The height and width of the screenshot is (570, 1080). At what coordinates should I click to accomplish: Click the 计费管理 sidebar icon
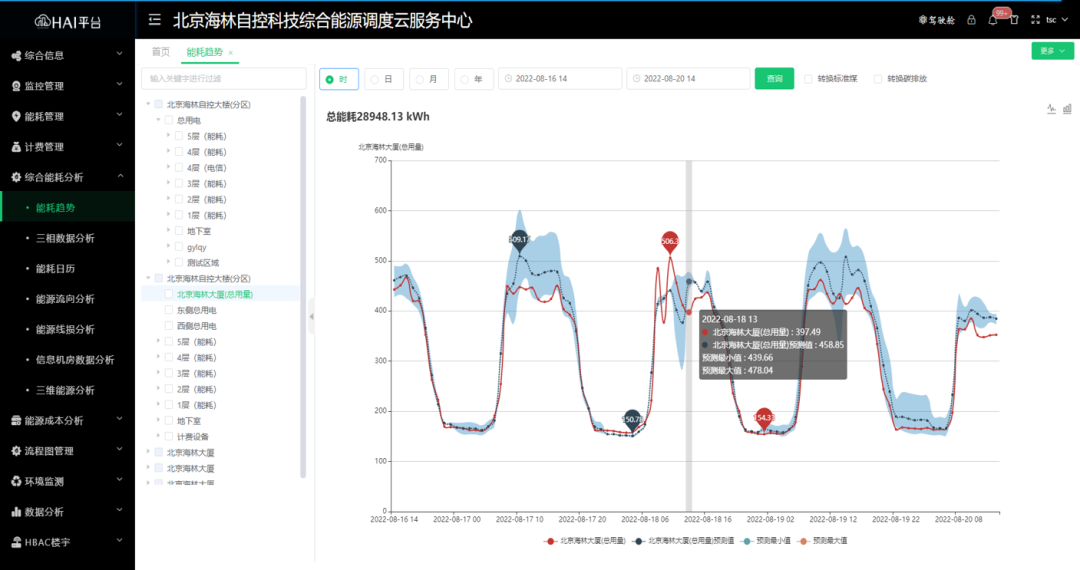click(16, 147)
